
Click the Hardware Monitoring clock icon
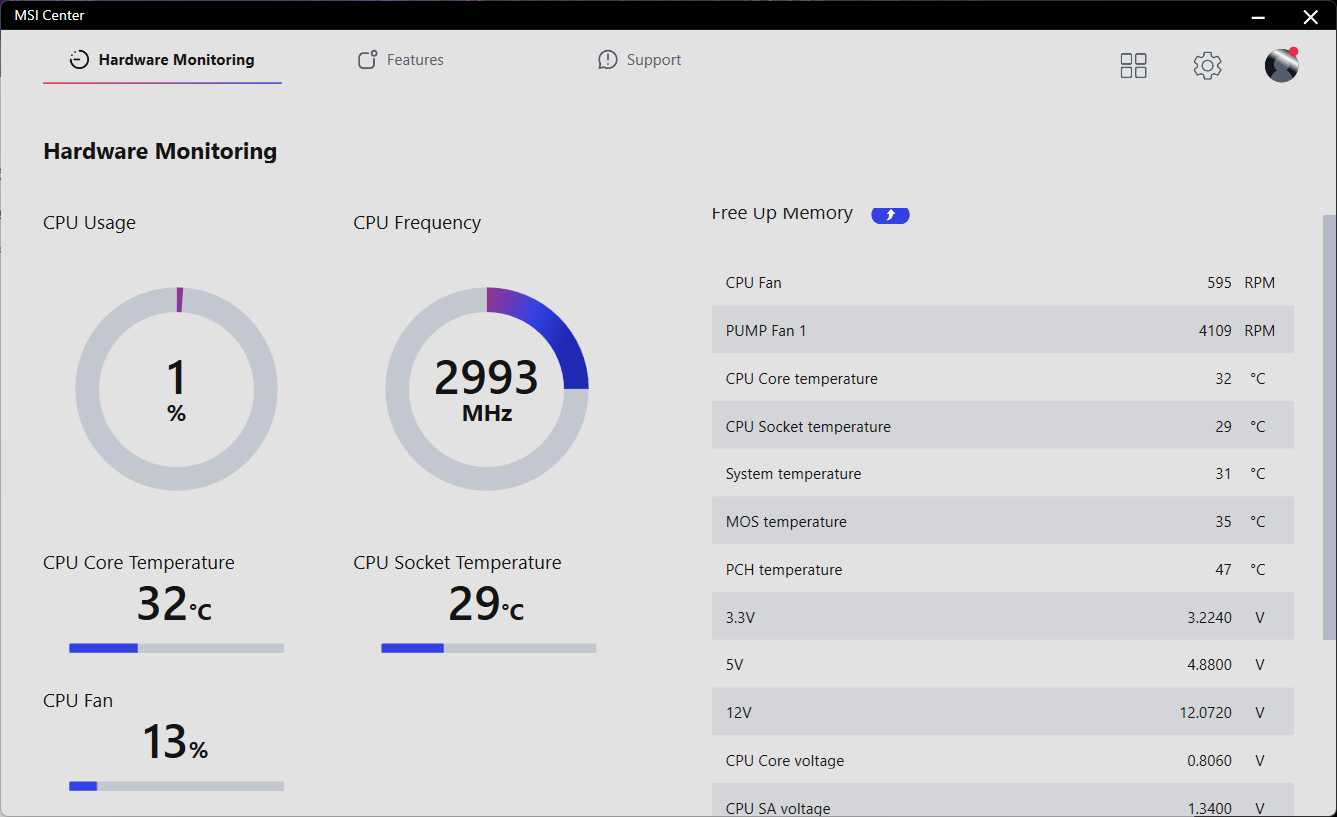coord(79,60)
